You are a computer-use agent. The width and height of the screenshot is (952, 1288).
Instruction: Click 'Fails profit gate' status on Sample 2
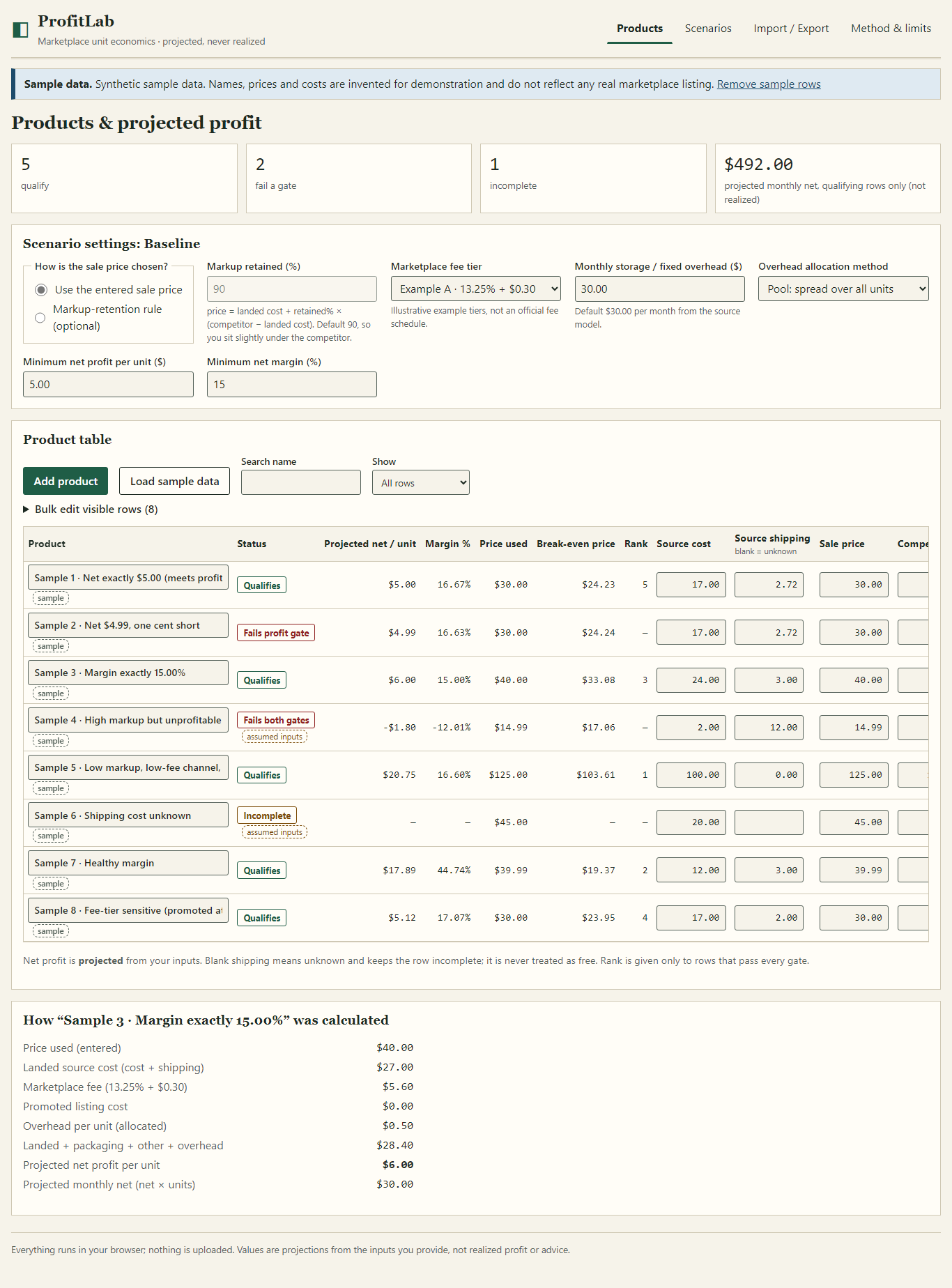coord(276,633)
